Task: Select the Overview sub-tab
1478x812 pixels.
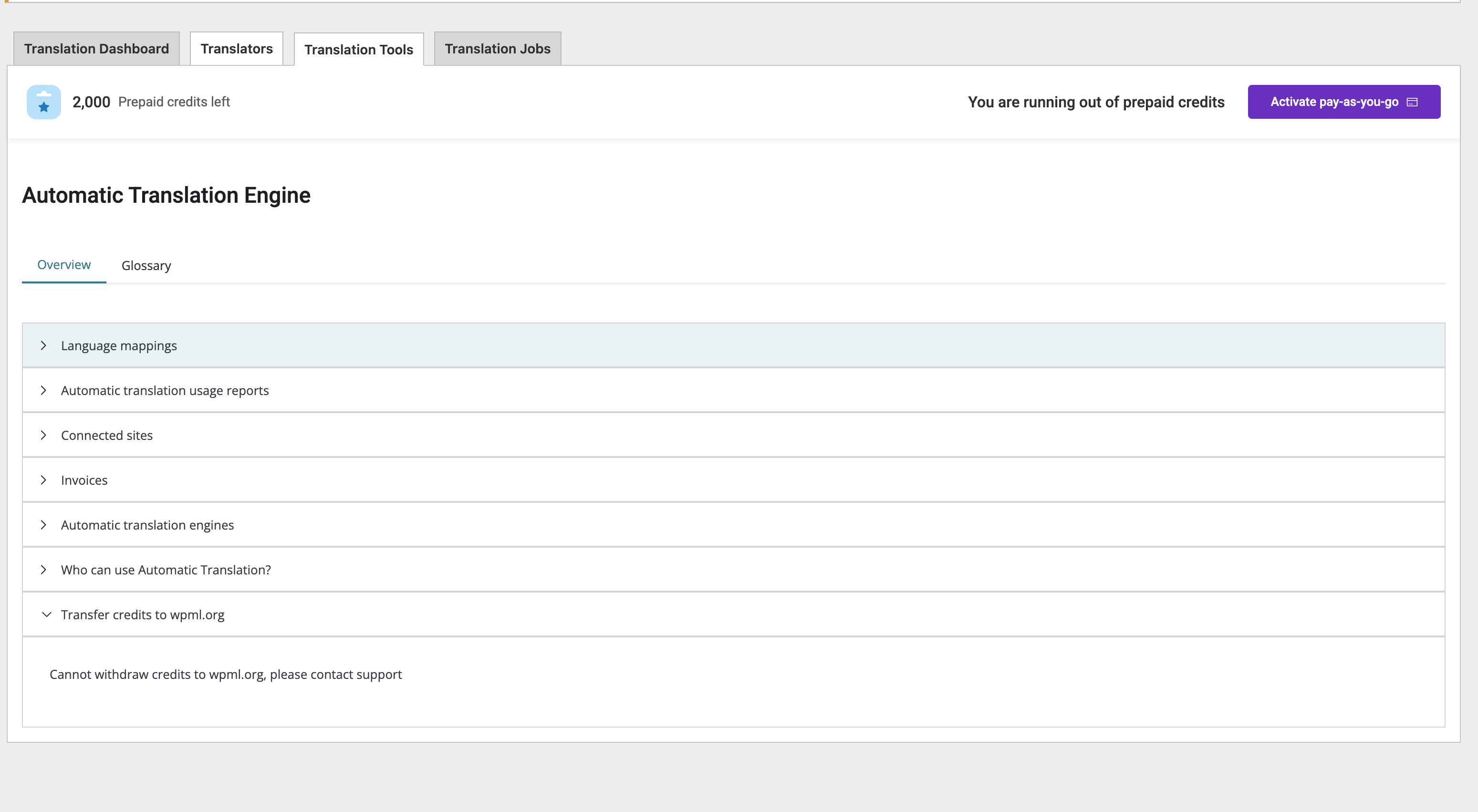Action: click(63, 265)
